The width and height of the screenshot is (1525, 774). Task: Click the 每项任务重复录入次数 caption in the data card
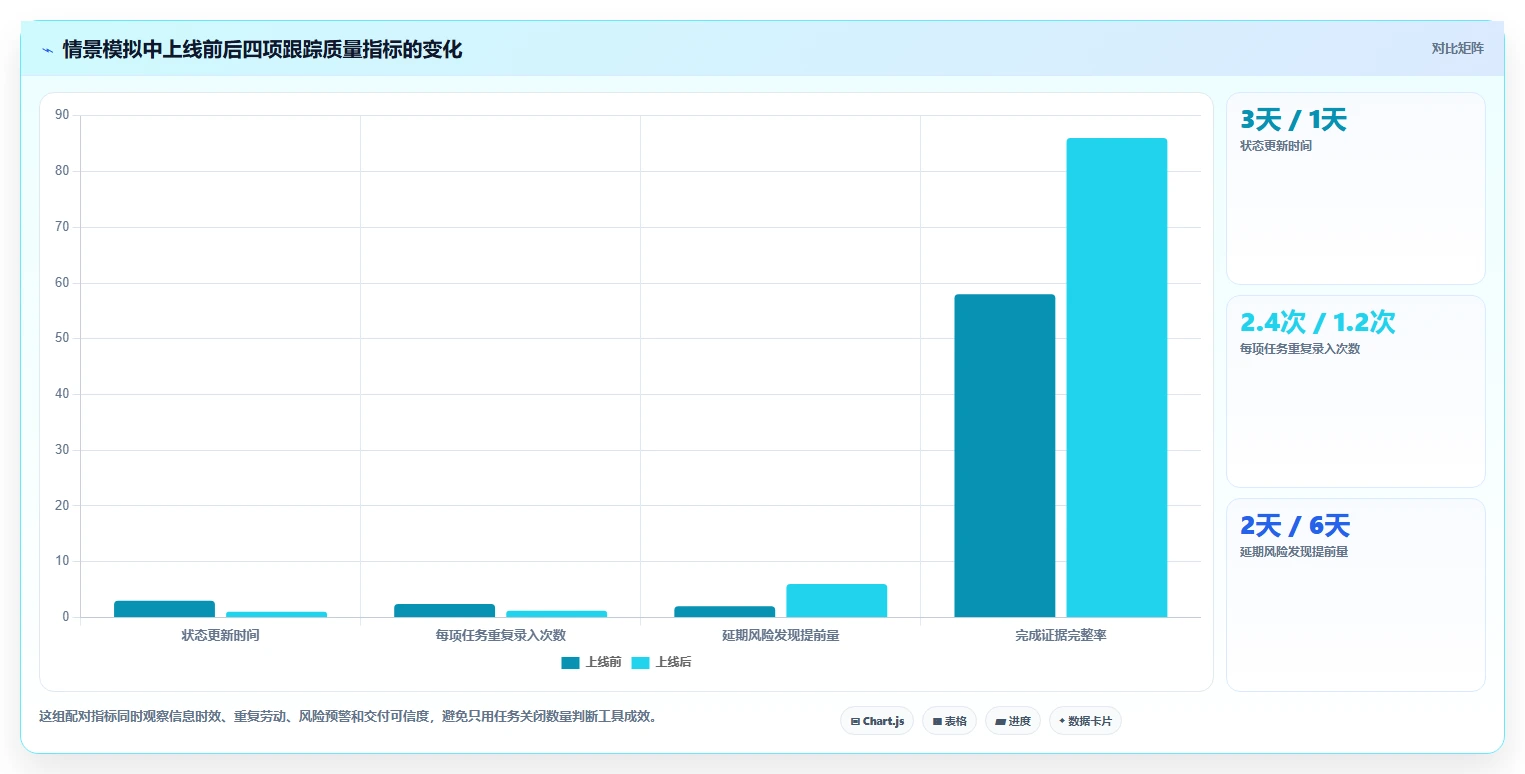[x=1300, y=349]
